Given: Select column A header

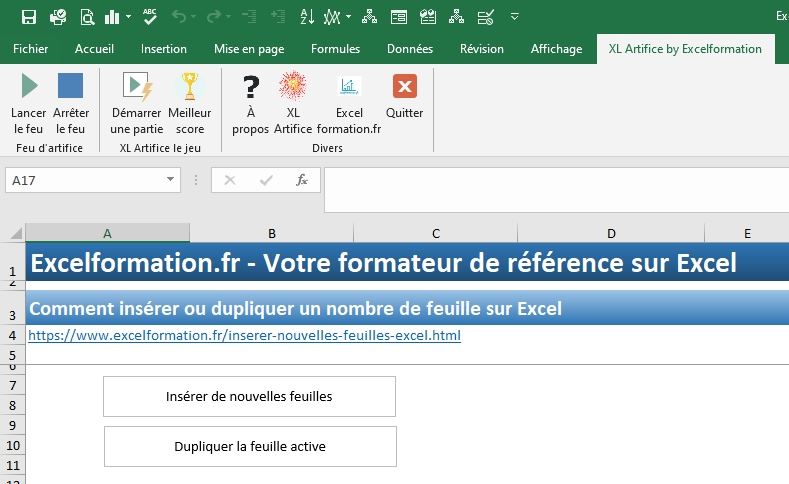Looking at the screenshot, I should click(x=107, y=233).
